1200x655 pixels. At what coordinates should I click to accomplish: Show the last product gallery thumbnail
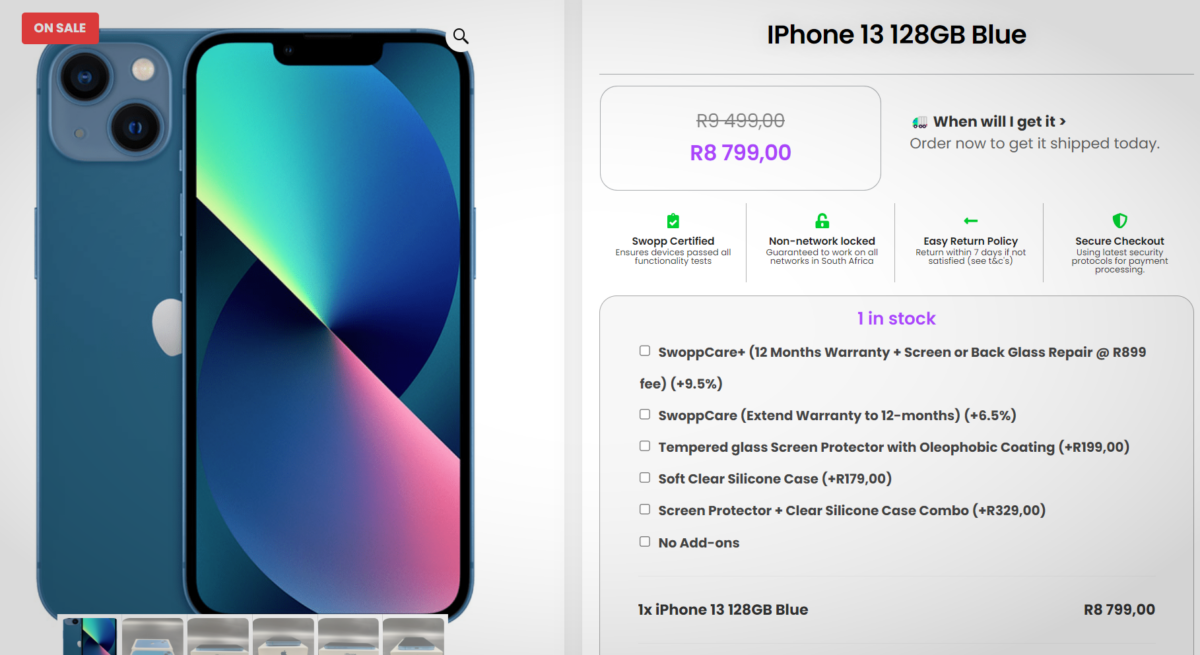coord(413,636)
